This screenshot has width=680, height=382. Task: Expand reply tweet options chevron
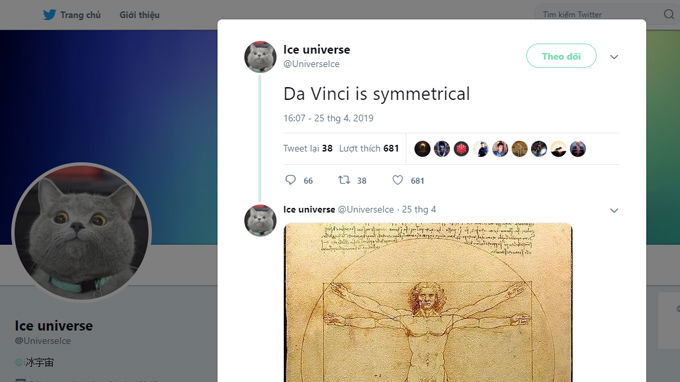pyautogui.click(x=614, y=210)
